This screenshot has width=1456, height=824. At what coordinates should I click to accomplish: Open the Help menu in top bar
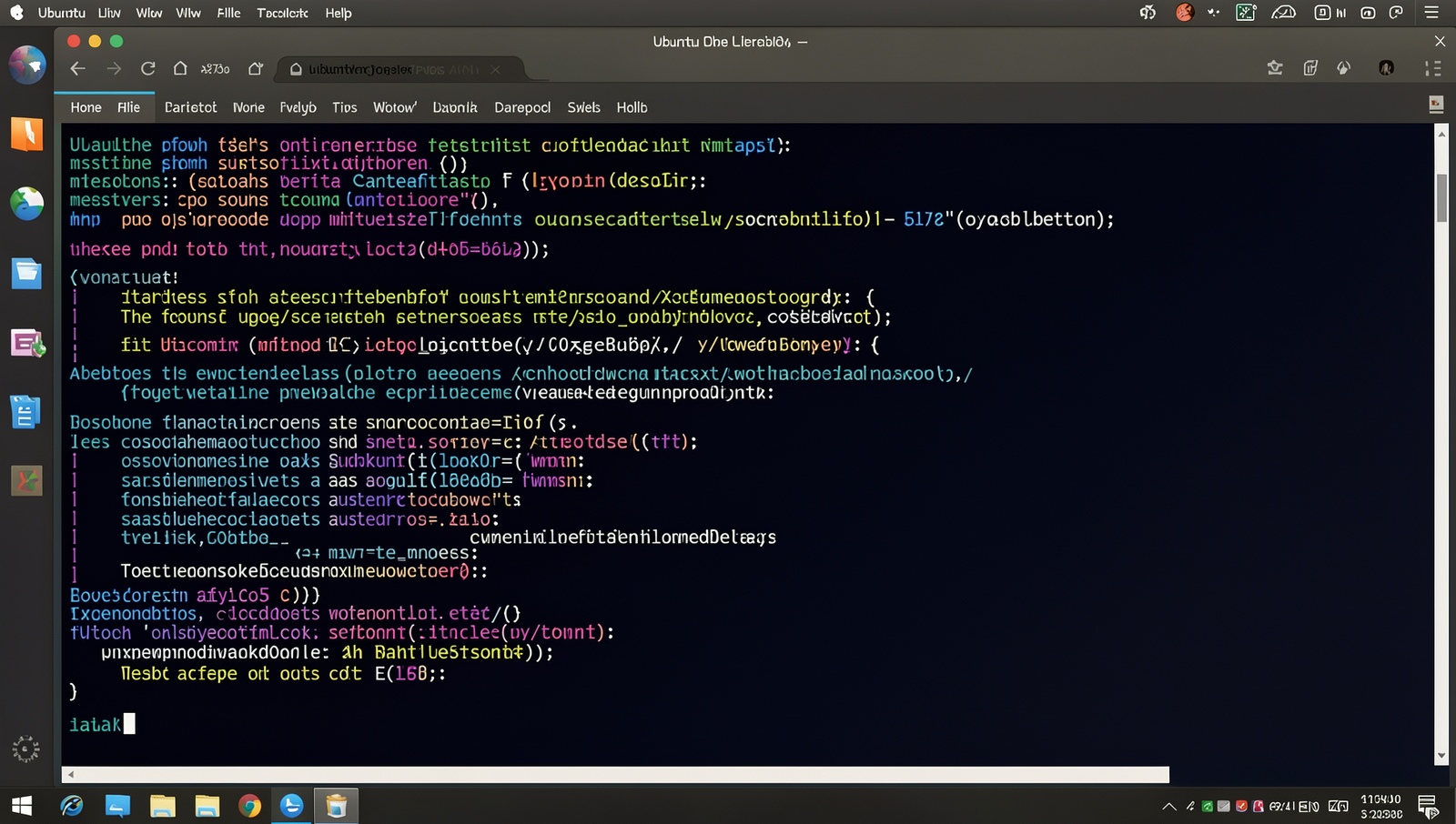tap(339, 13)
